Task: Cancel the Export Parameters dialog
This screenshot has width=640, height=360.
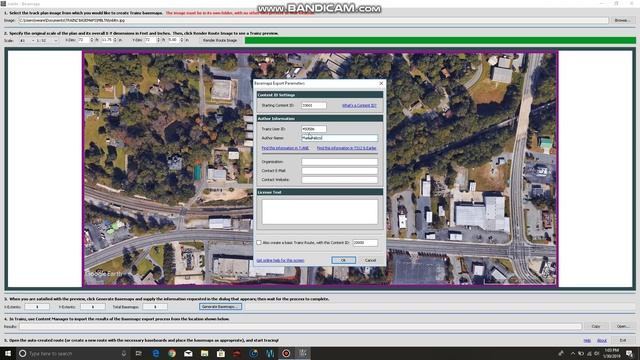Action: [x=370, y=260]
